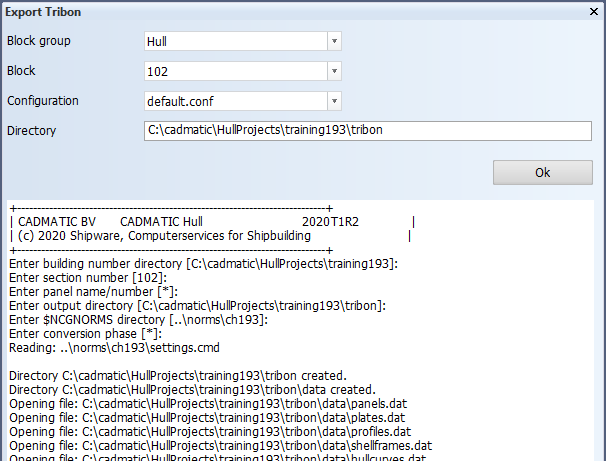This screenshot has height=461, width=606.
Task: Click the 'Directory ...\tribon created.' line
Action: coord(178,376)
